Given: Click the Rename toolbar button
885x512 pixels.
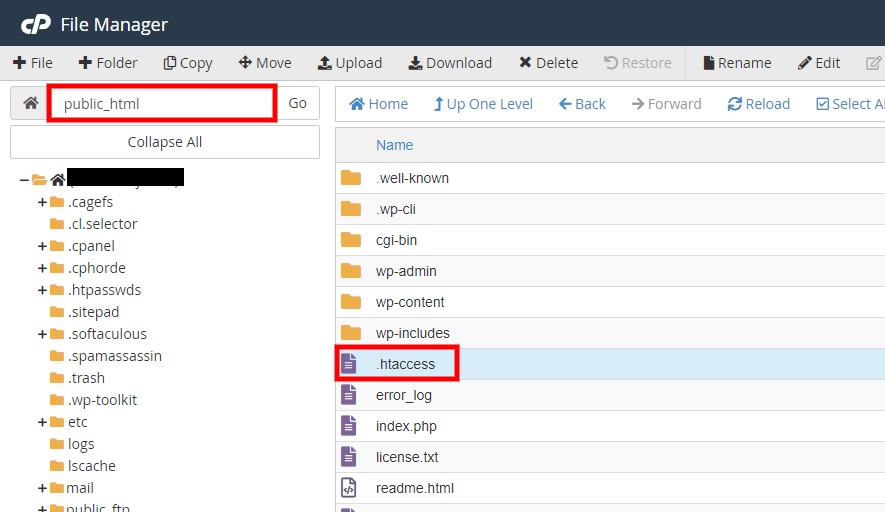Looking at the screenshot, I should pyautogui.click(x=737, y=63).
